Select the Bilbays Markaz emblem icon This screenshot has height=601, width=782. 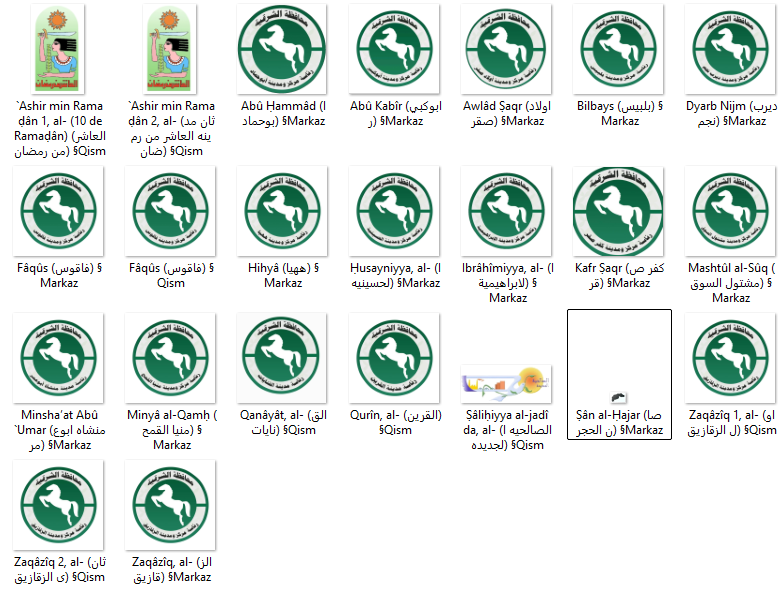(618, 49)
